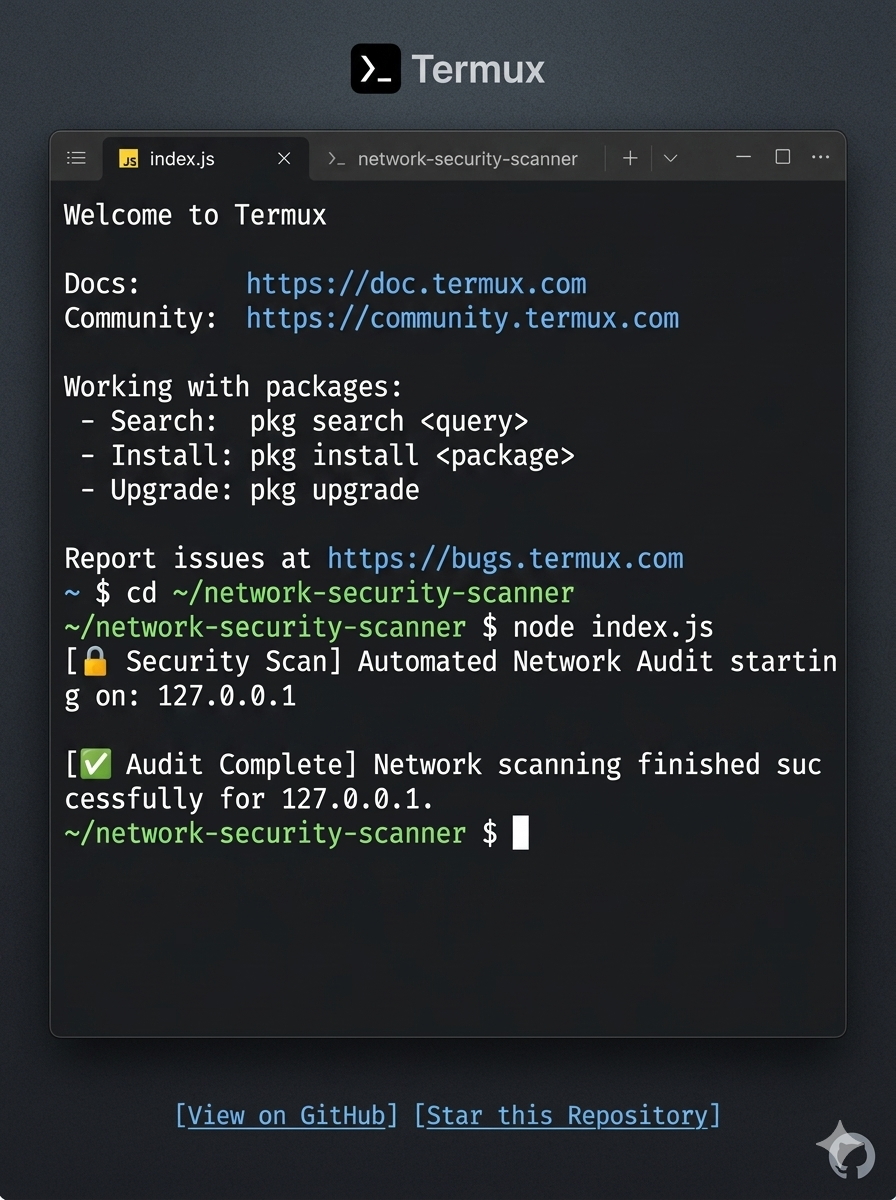Switch to the network-security-scanner tab
The height and width of the screenshot is (1200, 896).
tap(453, 158)
